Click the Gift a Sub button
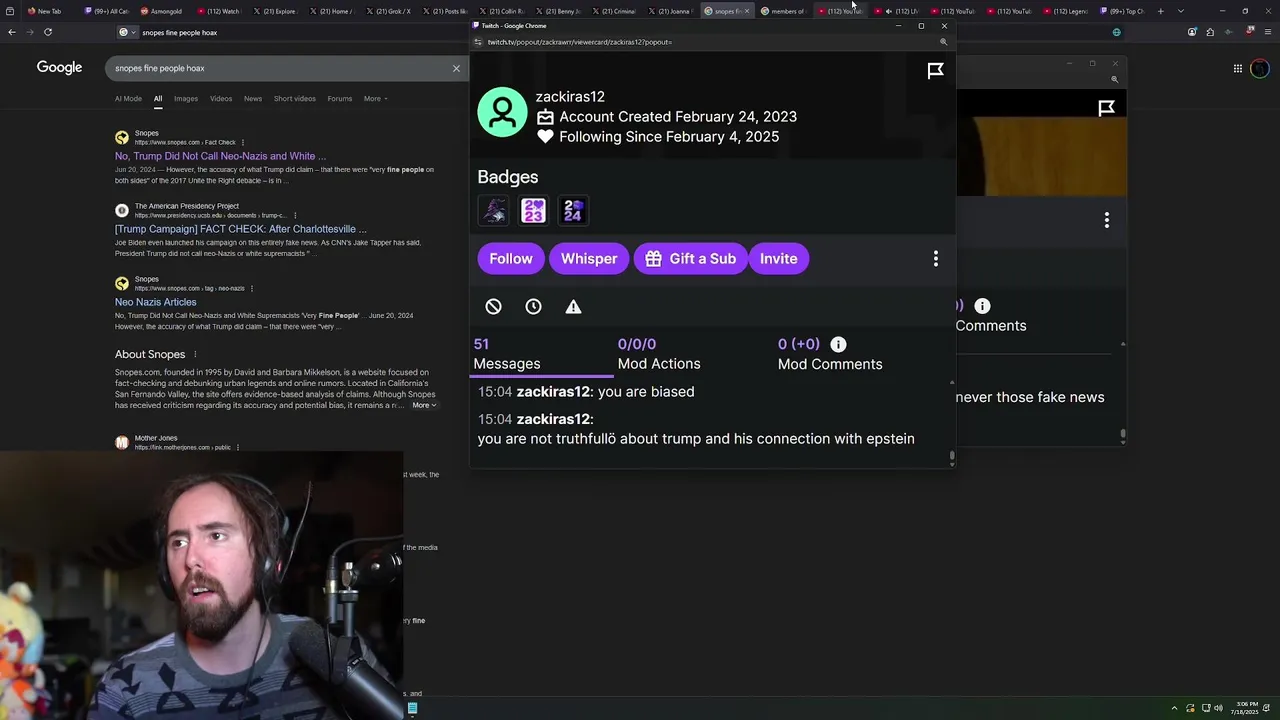 coord(690,259)
